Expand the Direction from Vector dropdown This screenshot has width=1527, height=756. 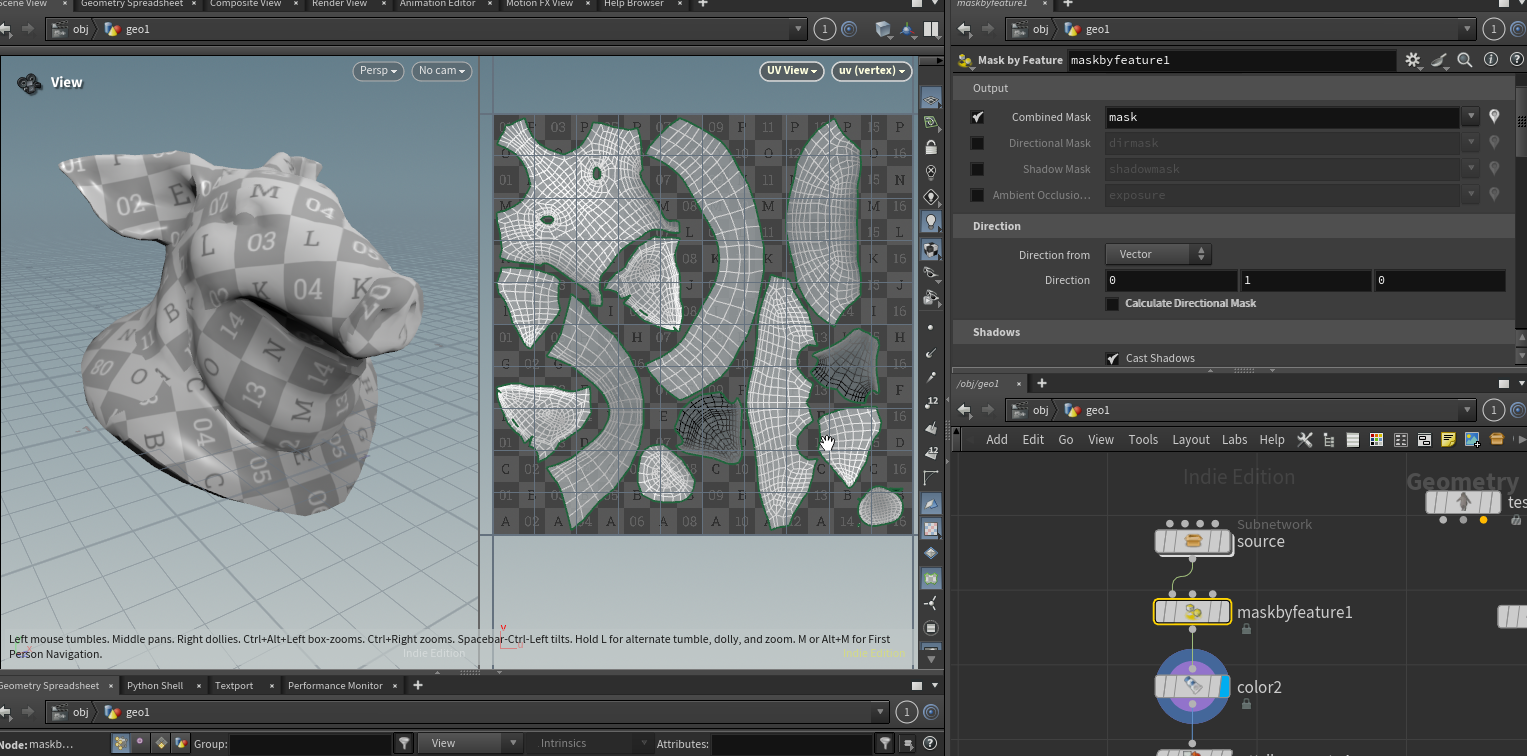pos(1157,254)
